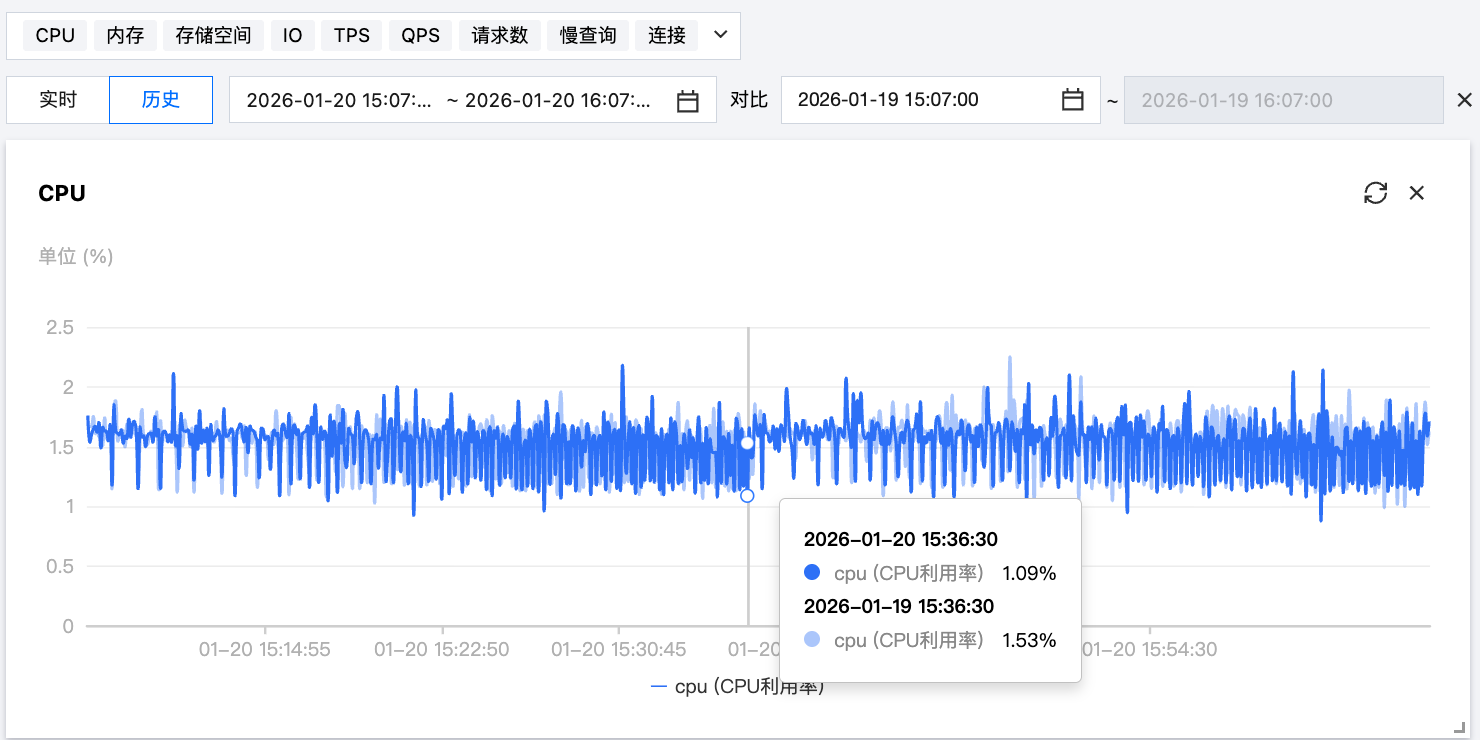Expand the metric selector dropdown chevron
Image resolution: width=1480 pixels, height=740 pixels.
pos(720,36)
